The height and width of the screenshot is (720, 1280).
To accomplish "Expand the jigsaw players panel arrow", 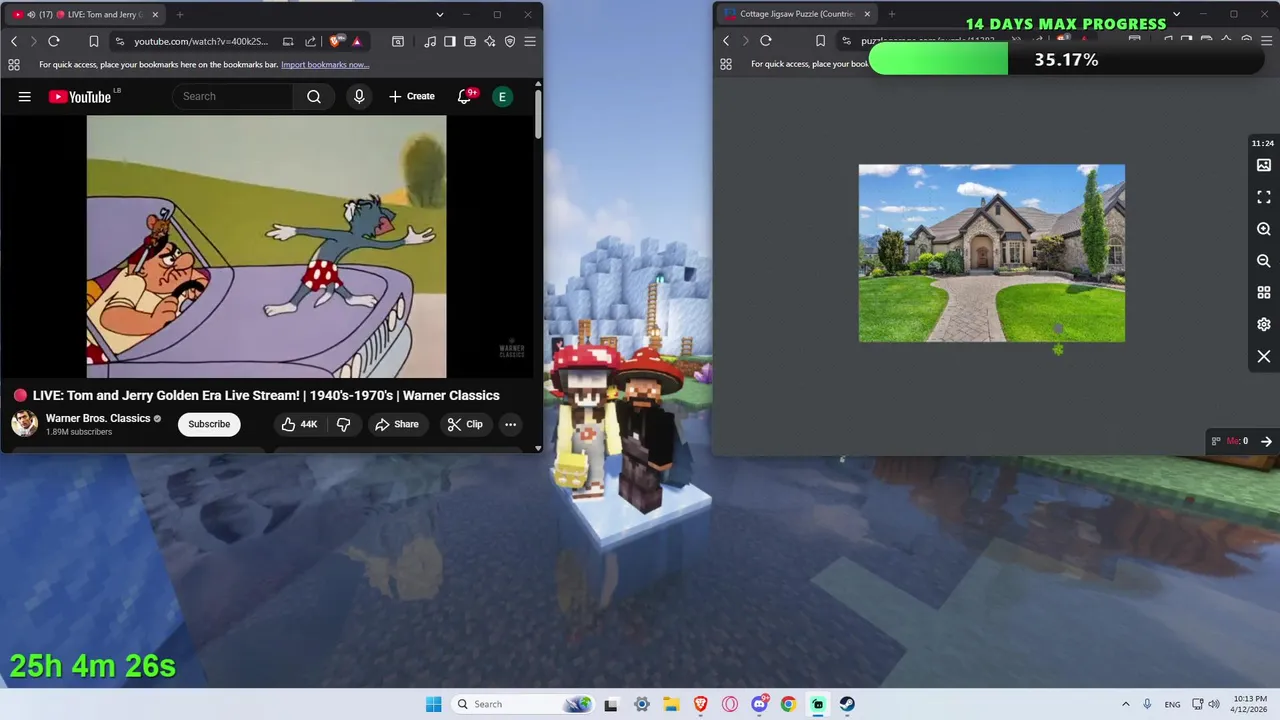I will 1266,441.
